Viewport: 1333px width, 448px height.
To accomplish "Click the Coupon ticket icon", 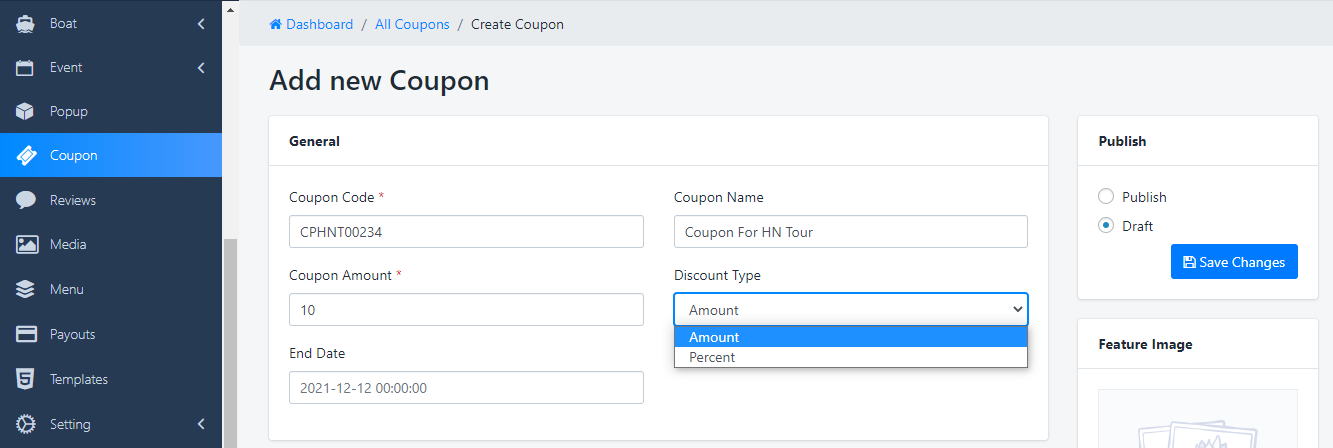I will 26,156.
